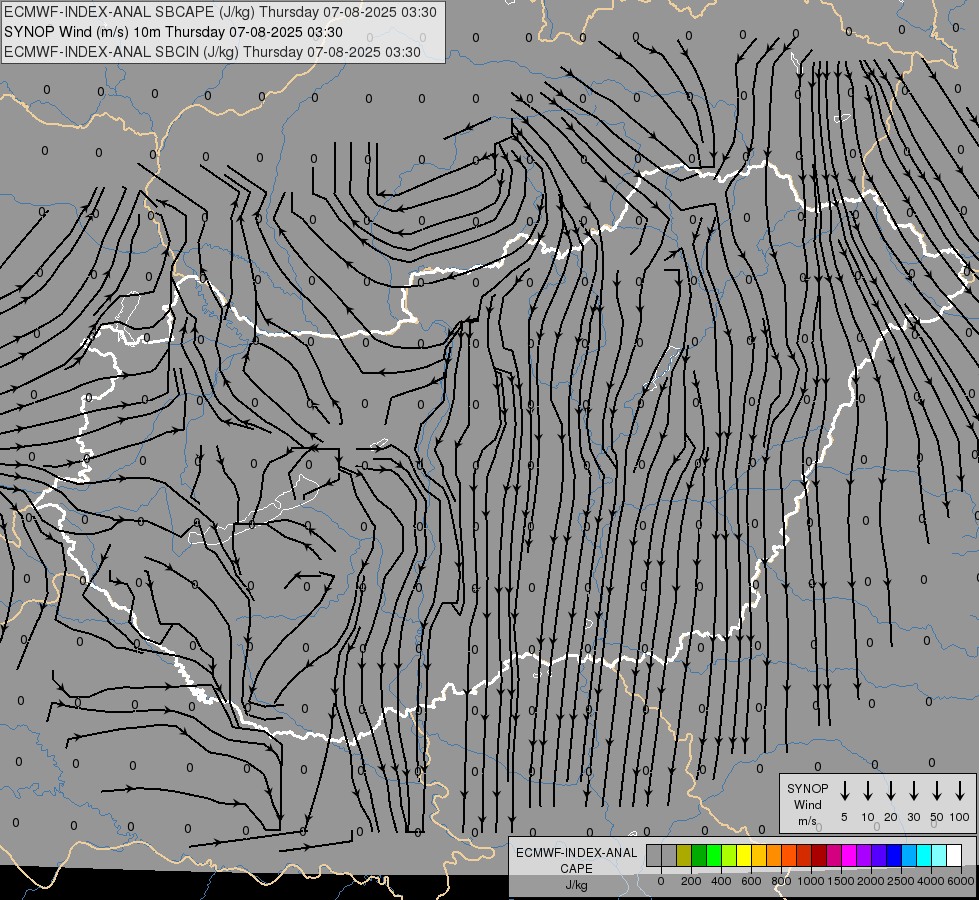Pick the pinkish-magenta swatch left of 1500 tick

tap(834, 855)
